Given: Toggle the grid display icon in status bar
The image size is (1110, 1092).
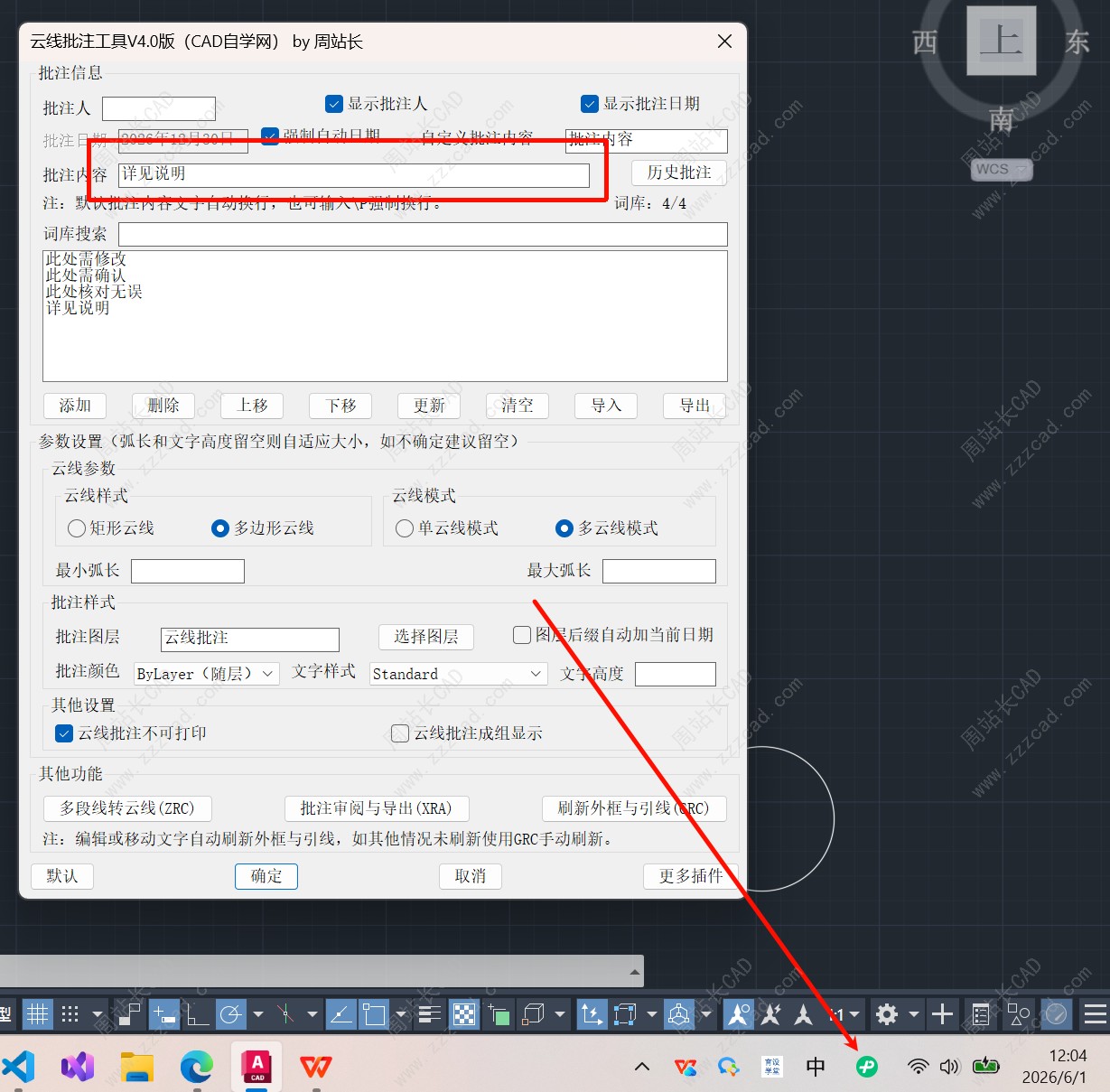Looking at the screenshot, I should click(x=37, y=1014).
